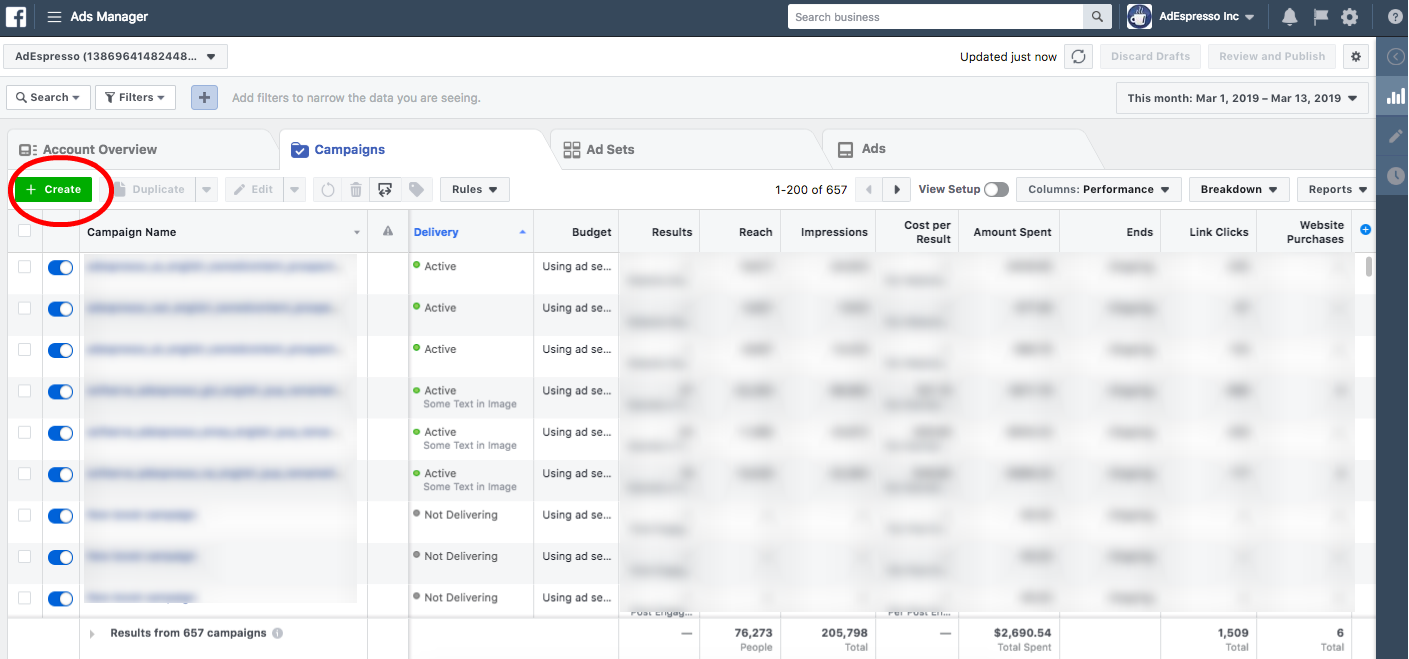Click the blue plus add-column icon
Image resolution: width=1409 pixels, height=659 pixels.
click(x=1366, y=230)
